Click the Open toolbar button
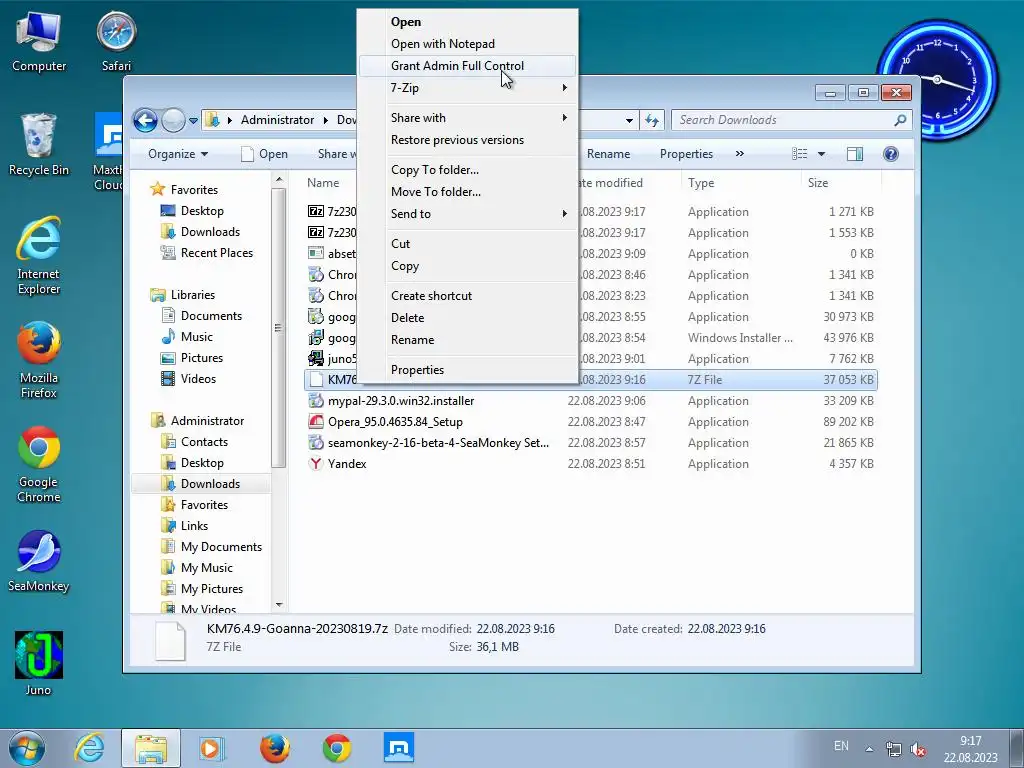This screenshot has width=1024, height=768. 264,154
